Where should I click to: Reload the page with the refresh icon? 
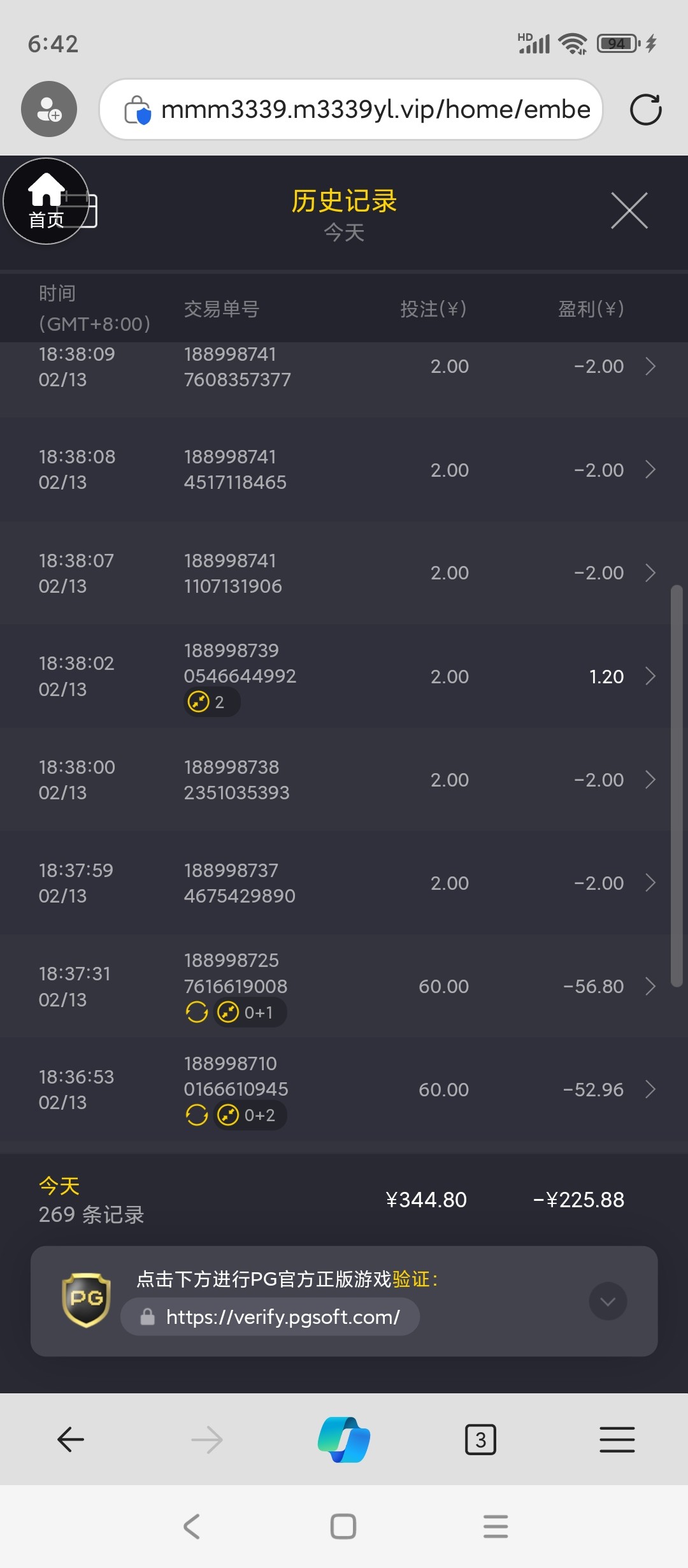[645, 110]
